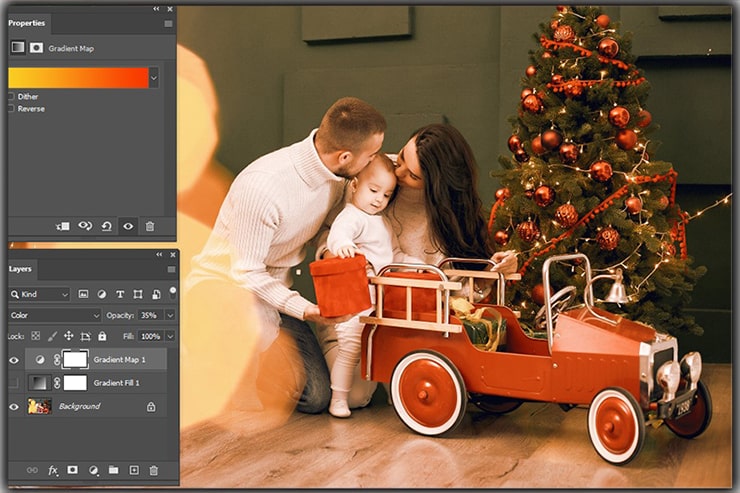The image size is (740, 493).
Task: Click link layers icon at Layers bottom
Action: 32,470
